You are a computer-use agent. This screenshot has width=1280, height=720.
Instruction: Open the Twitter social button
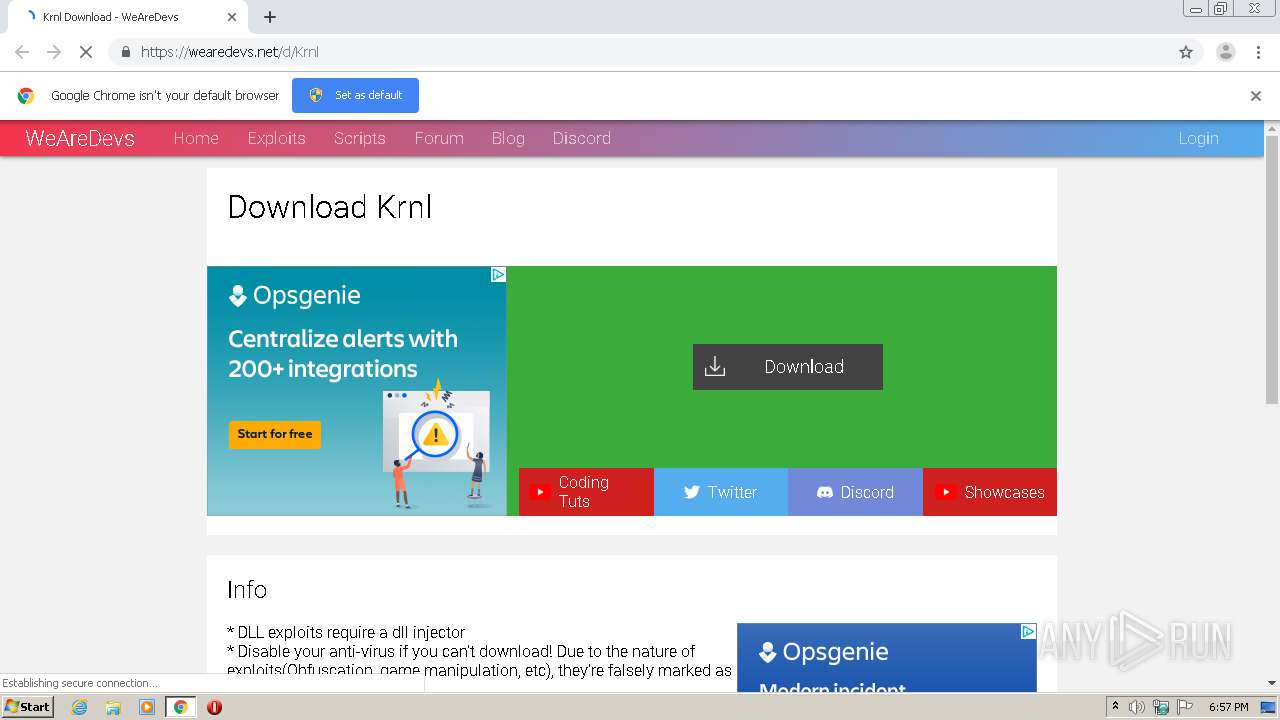pos(721,492)
